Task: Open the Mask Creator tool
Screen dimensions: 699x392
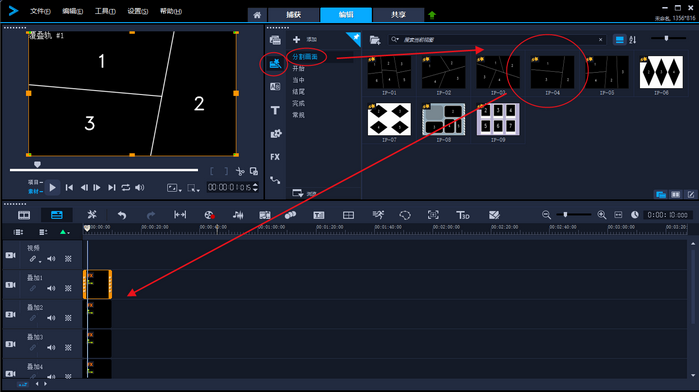Action: 405,215
